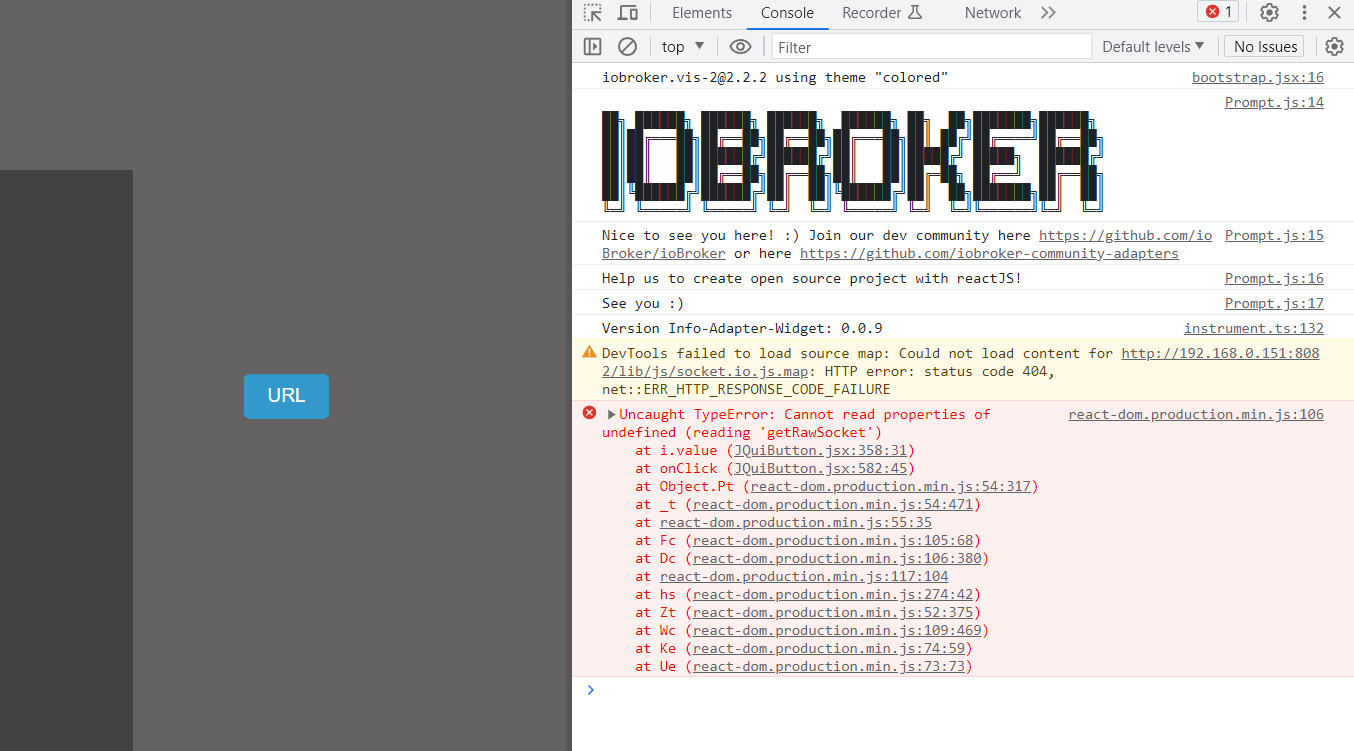The height and width of the screenshot is (751, 1354).
Task: Select the 'Version Info-Adapter-Widget: 0.0.9' message
Action: point(742,328)
